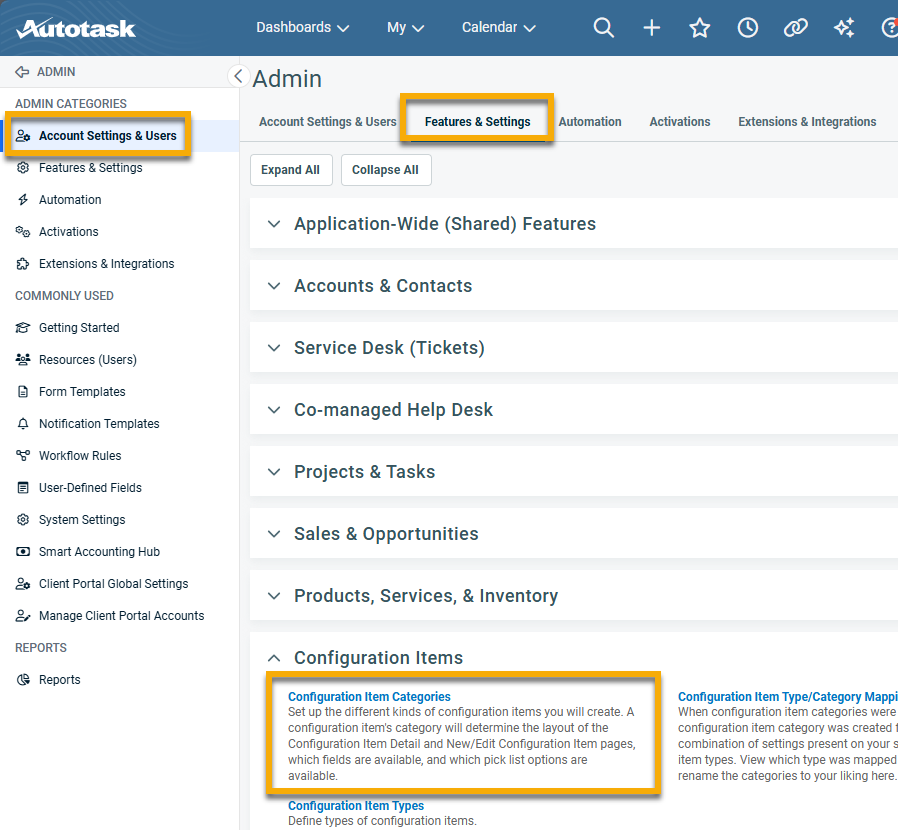The height and width of the screenshot is (830, 898).
Task: Expand the Accounts & Contacts section
Action: pyautogui.click(x=274, y=286)
